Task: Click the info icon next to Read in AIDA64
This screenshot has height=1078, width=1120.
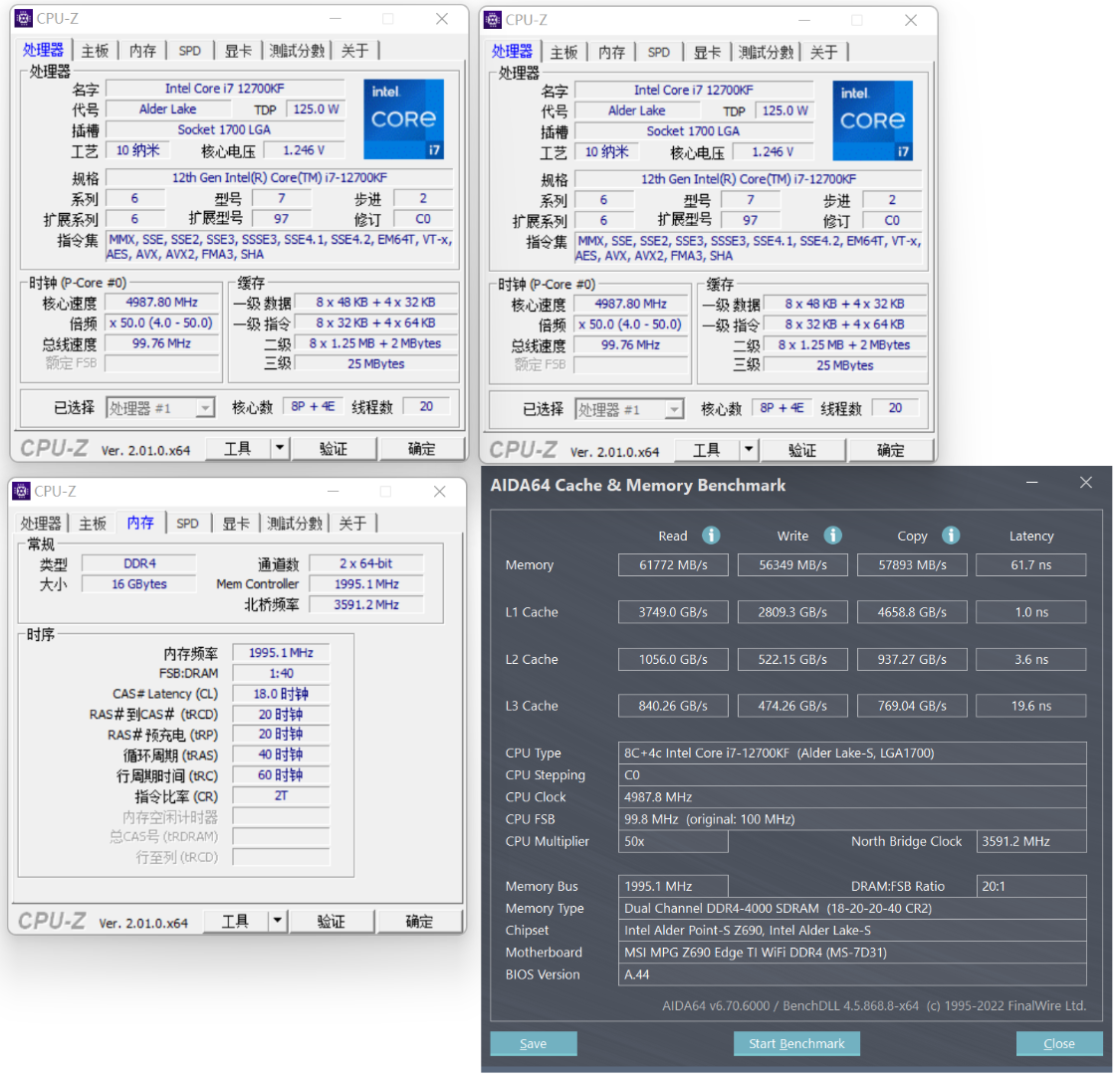Action: pos(712,536)
